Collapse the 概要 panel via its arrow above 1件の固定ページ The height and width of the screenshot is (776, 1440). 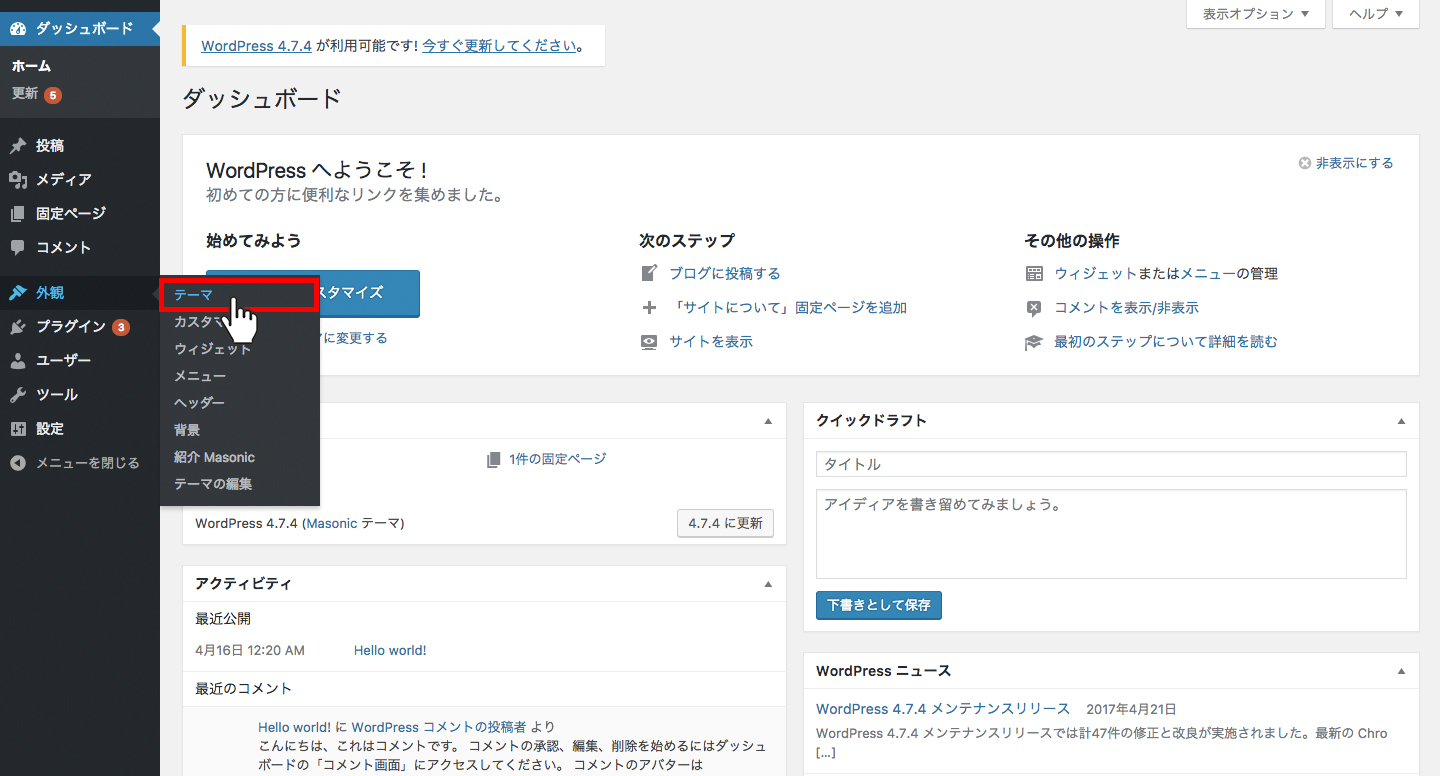click(768, 421)
